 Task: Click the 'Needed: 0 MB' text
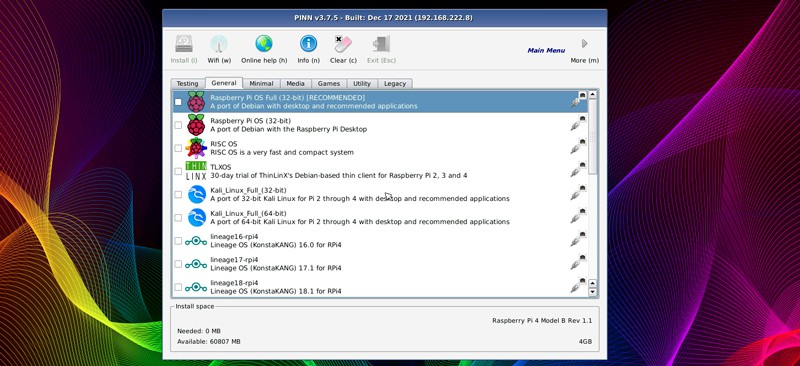tap(198, 331)
